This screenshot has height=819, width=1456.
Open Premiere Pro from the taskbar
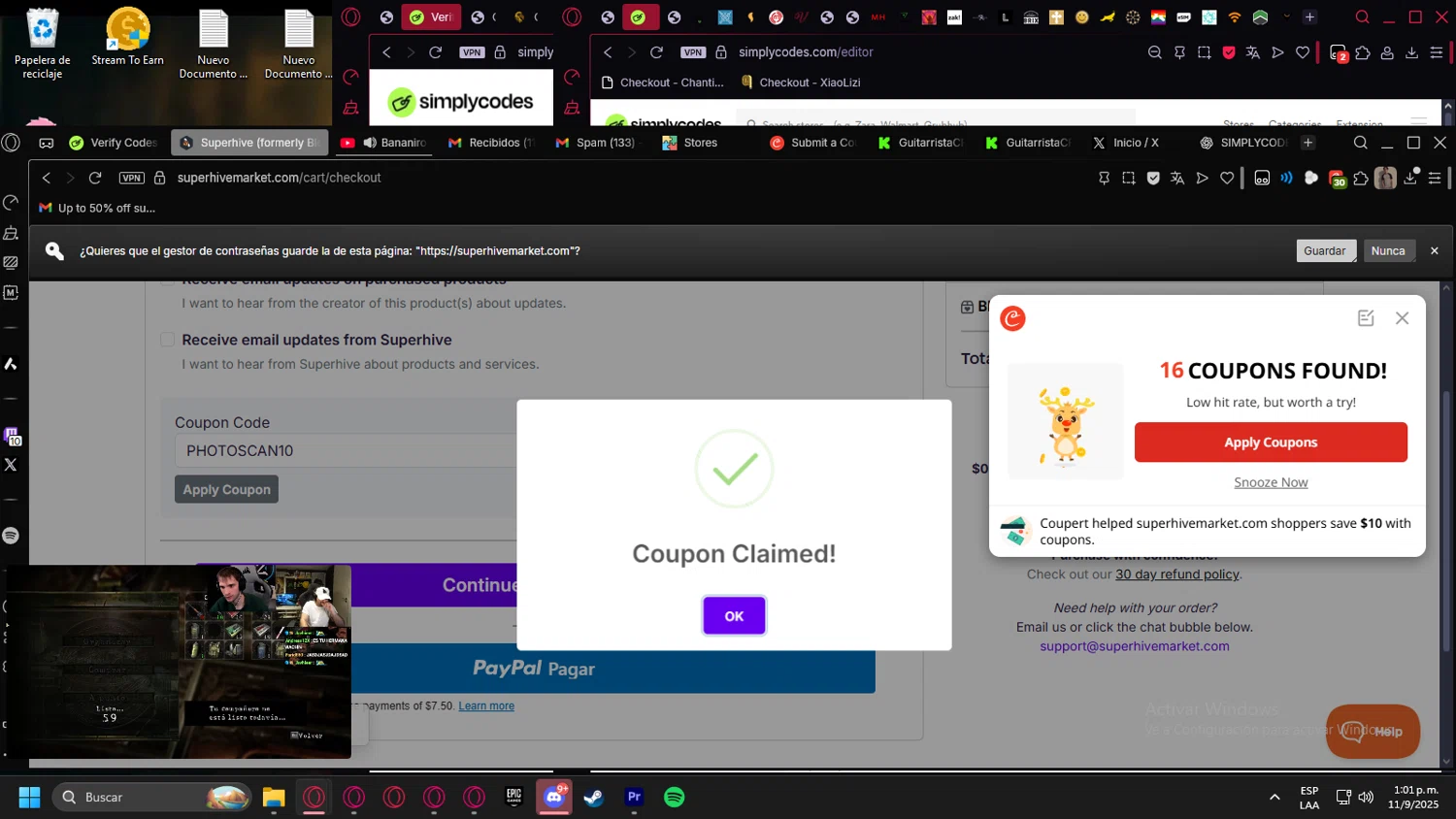click(634, 797)
